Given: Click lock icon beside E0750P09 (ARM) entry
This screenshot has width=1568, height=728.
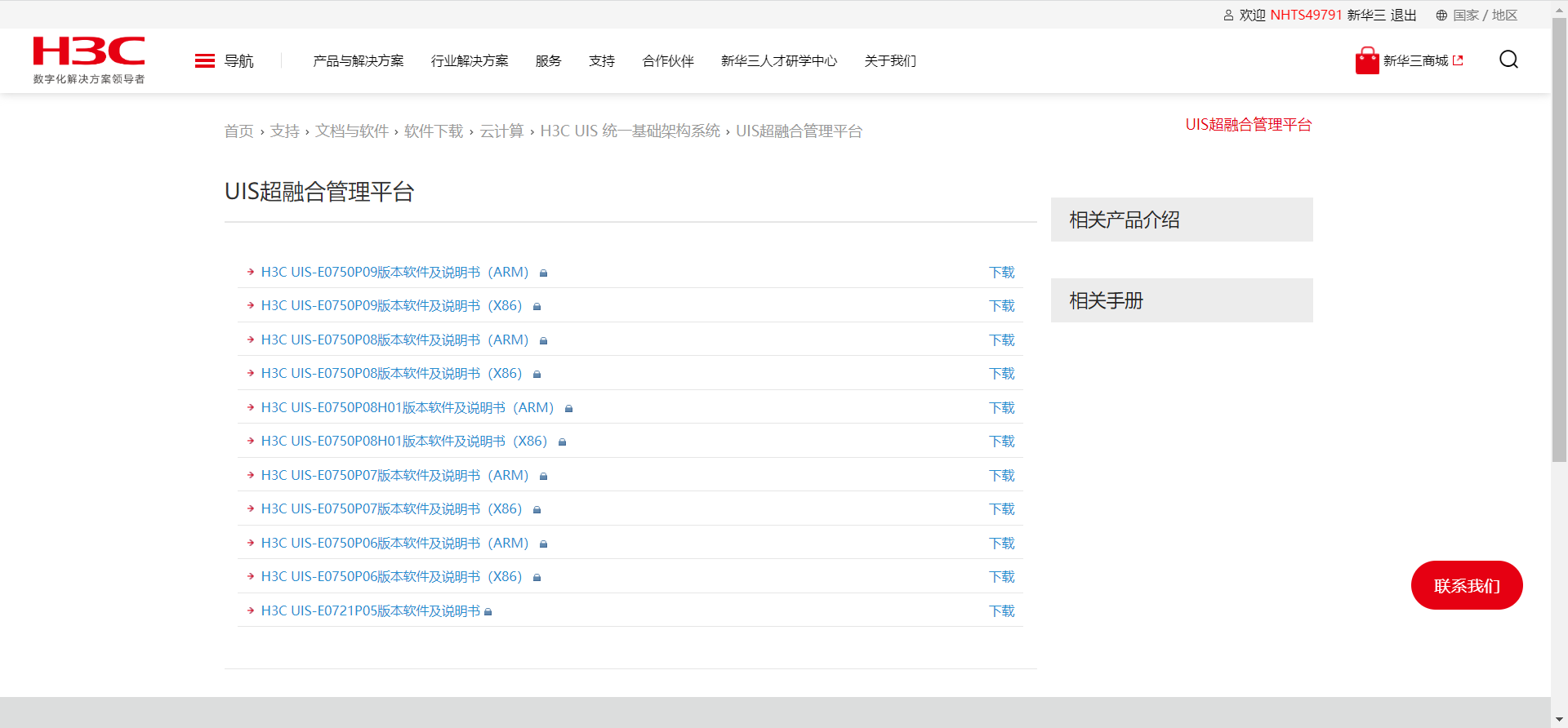Looking at the screenshot, I should click(x=543, y=273).
